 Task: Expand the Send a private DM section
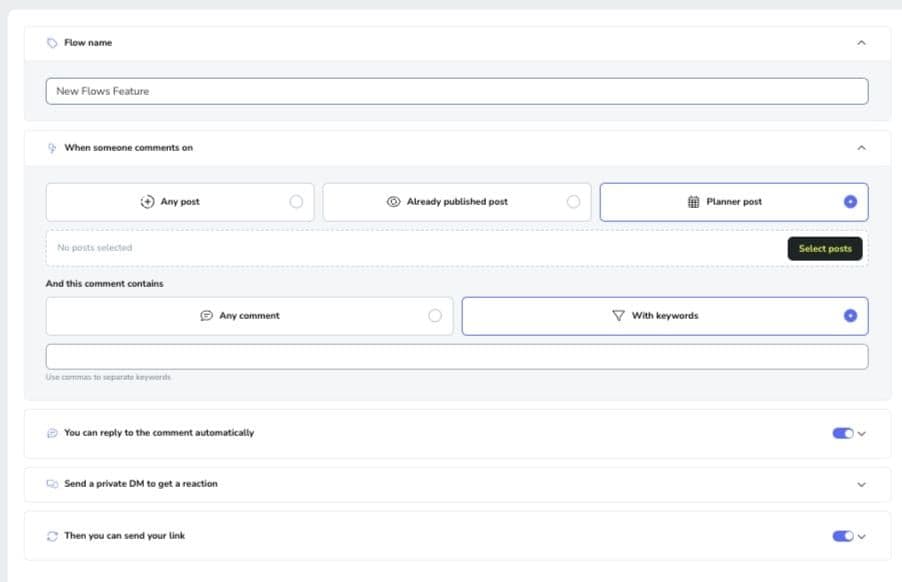861,484
